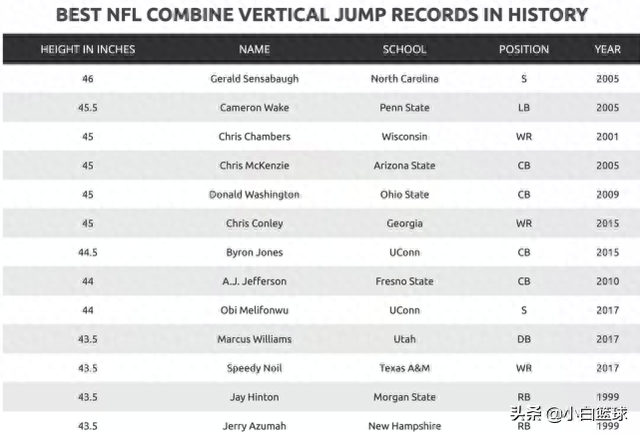The height and width of the screenshot is (434, 640).
Task: Click the NAME column header
Action: tap(254, 49)
